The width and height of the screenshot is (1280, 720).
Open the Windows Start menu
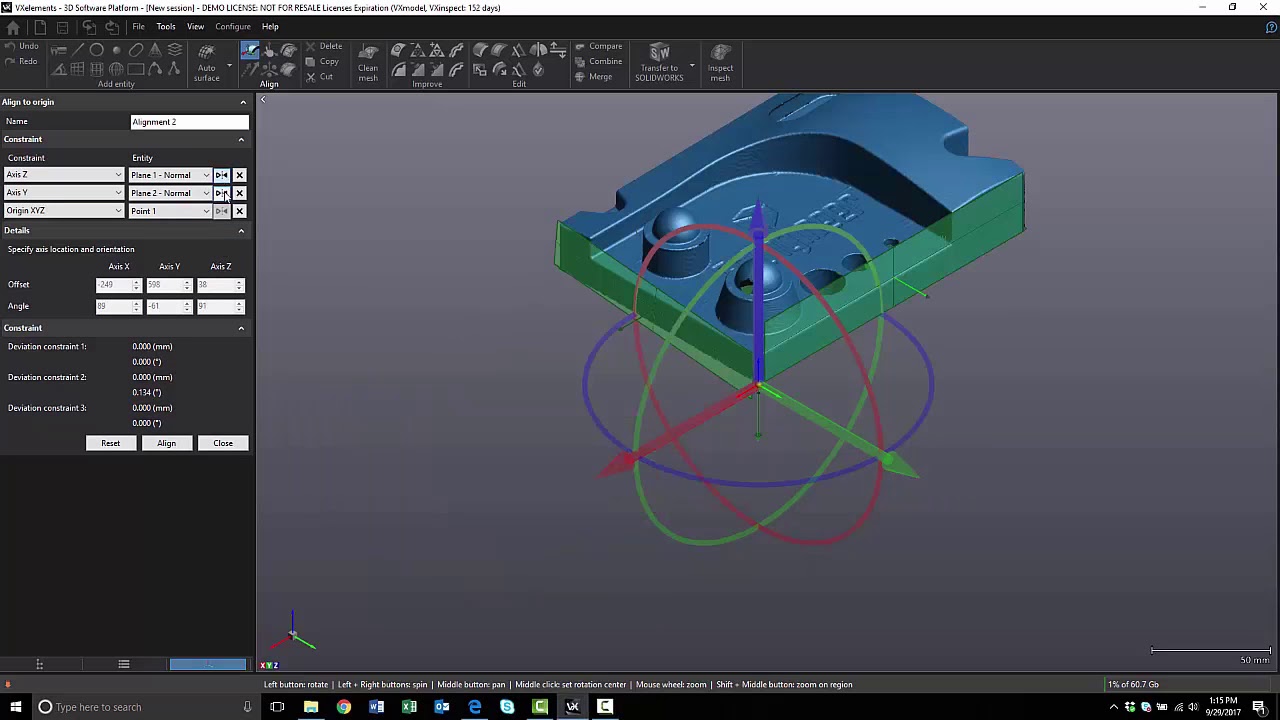click(x=15, y=707)
